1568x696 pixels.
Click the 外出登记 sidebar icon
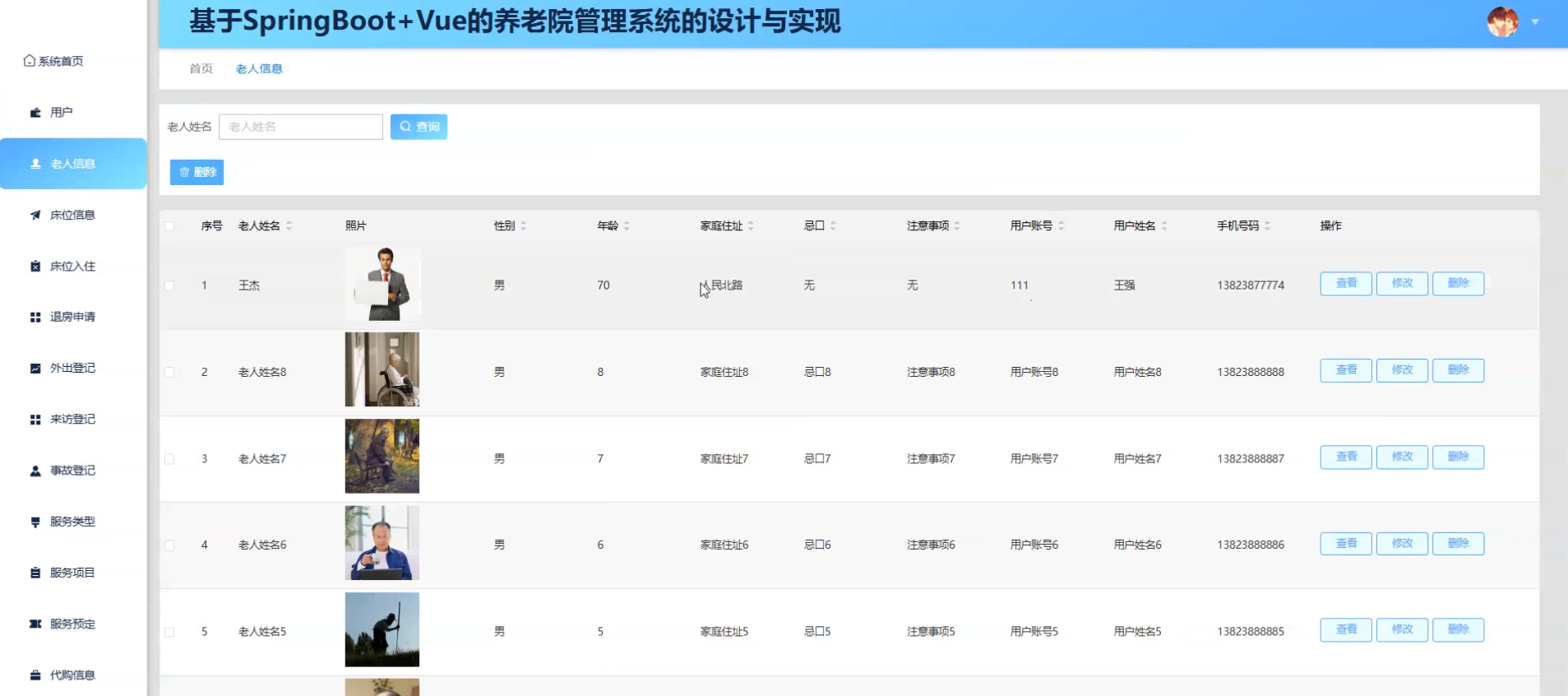tap(35, 368)
